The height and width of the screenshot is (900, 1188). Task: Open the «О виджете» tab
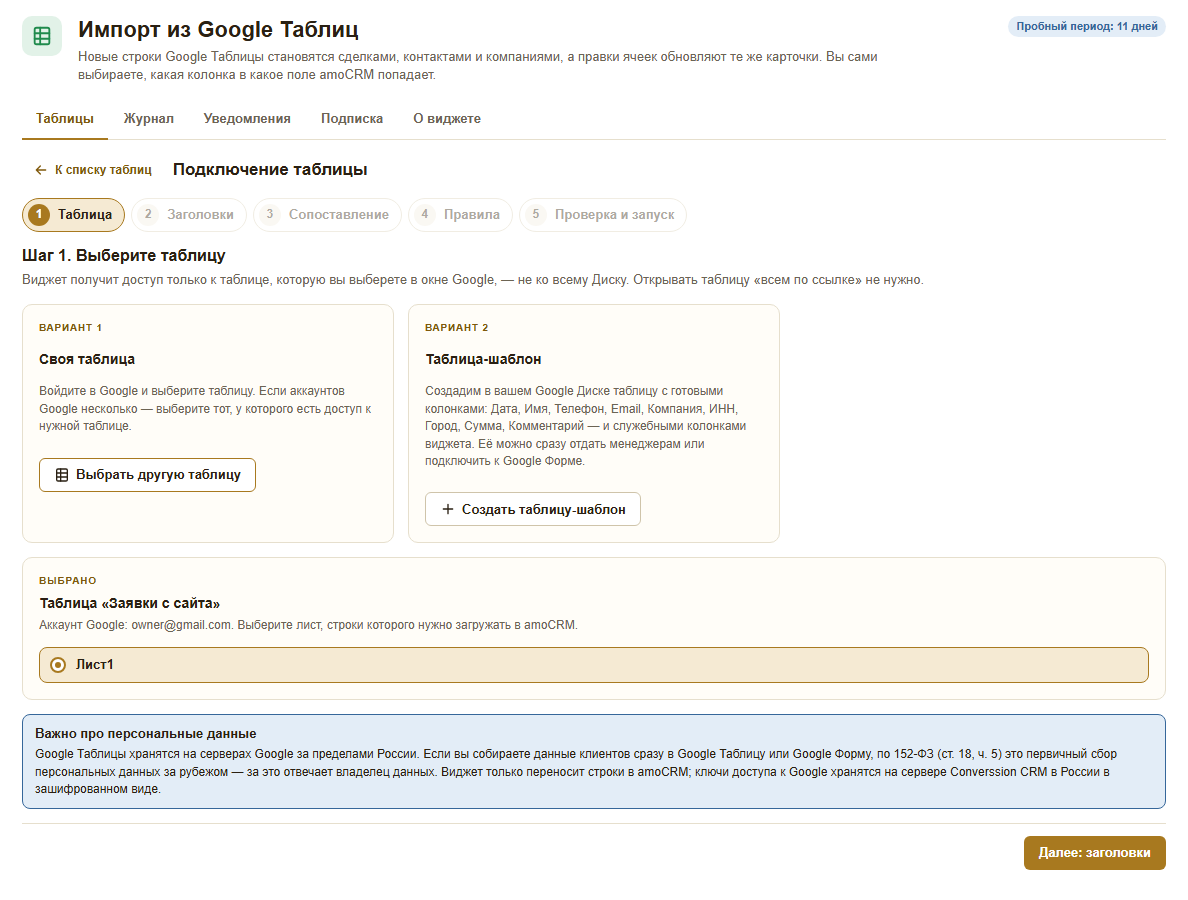447,119
